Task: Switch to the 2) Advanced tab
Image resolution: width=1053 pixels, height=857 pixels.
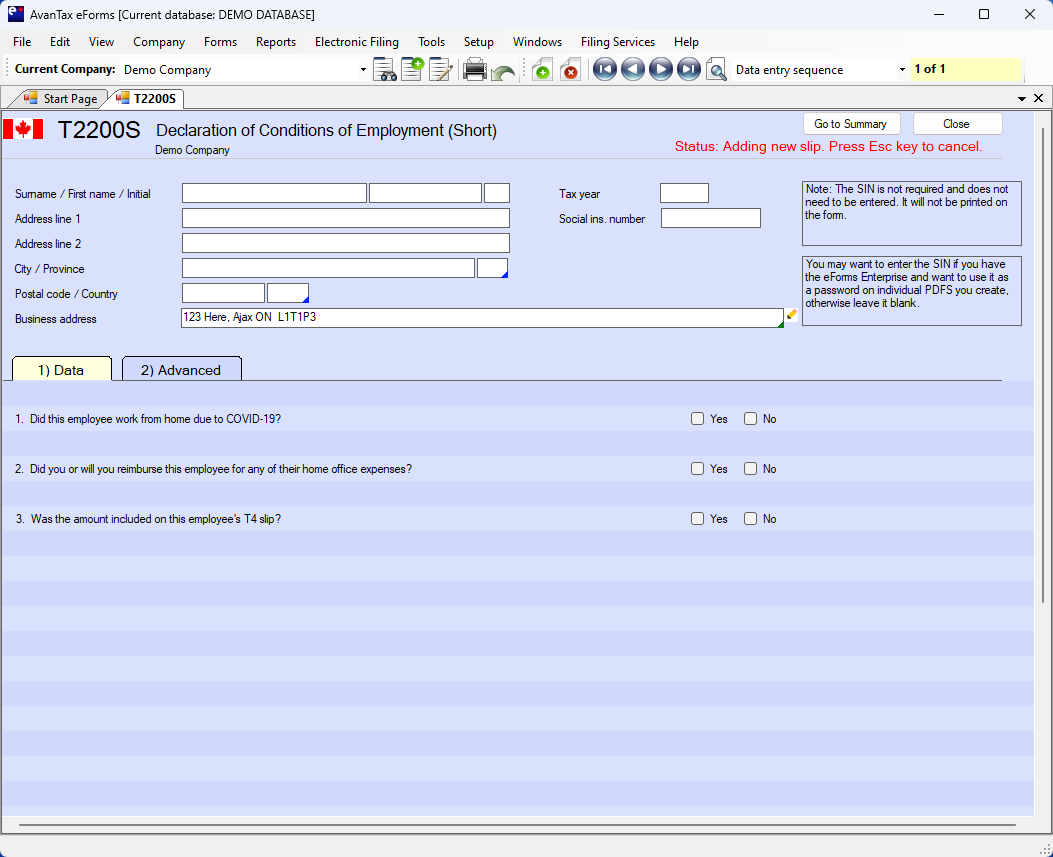Action: [x=181, y=369]
